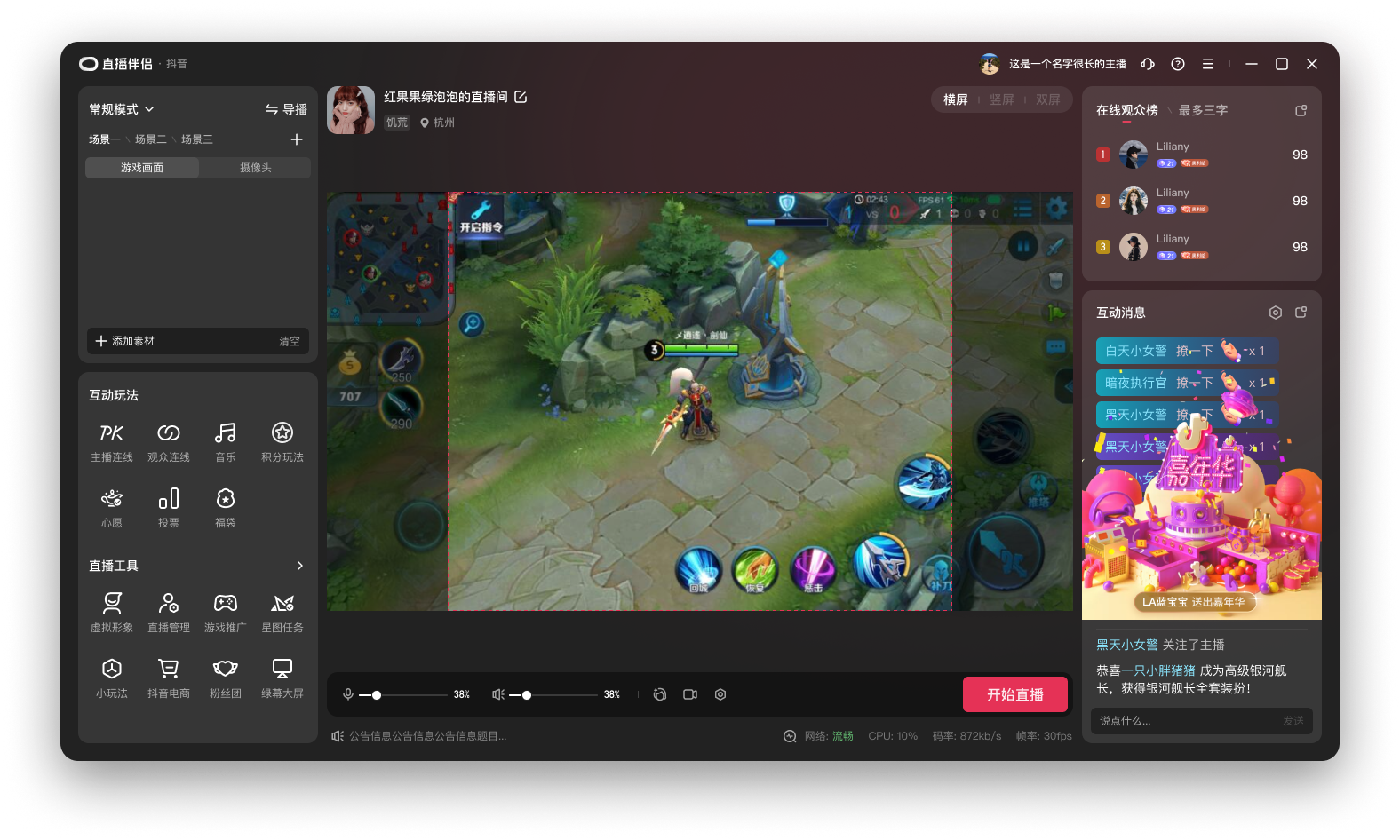This screenshot has width=1400, height=840.
Task: Adjust the microphone volume slider
Action: click(x=402, y=695)
